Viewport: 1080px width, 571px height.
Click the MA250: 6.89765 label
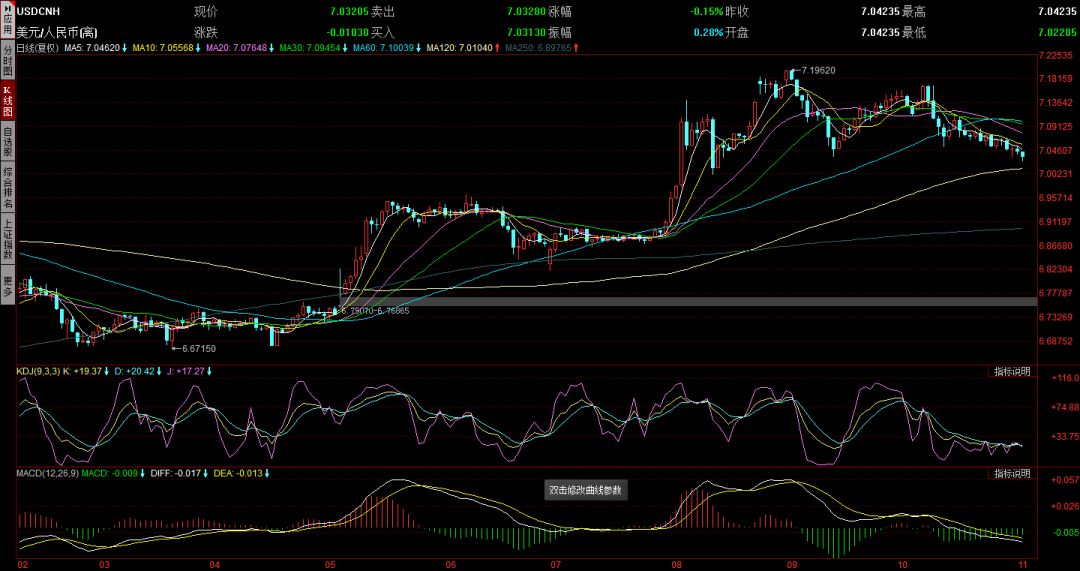(537, 48)
